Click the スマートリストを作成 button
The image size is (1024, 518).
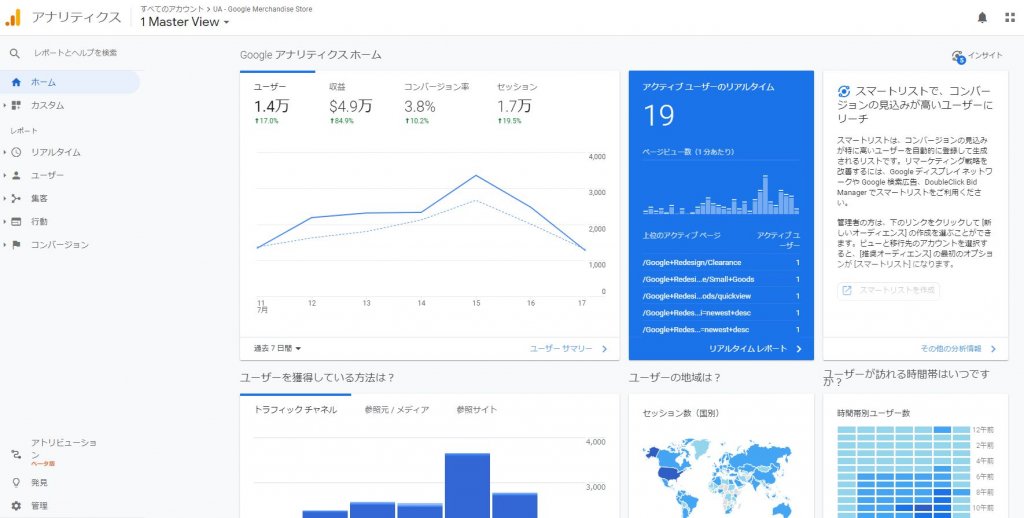[888, 290]
